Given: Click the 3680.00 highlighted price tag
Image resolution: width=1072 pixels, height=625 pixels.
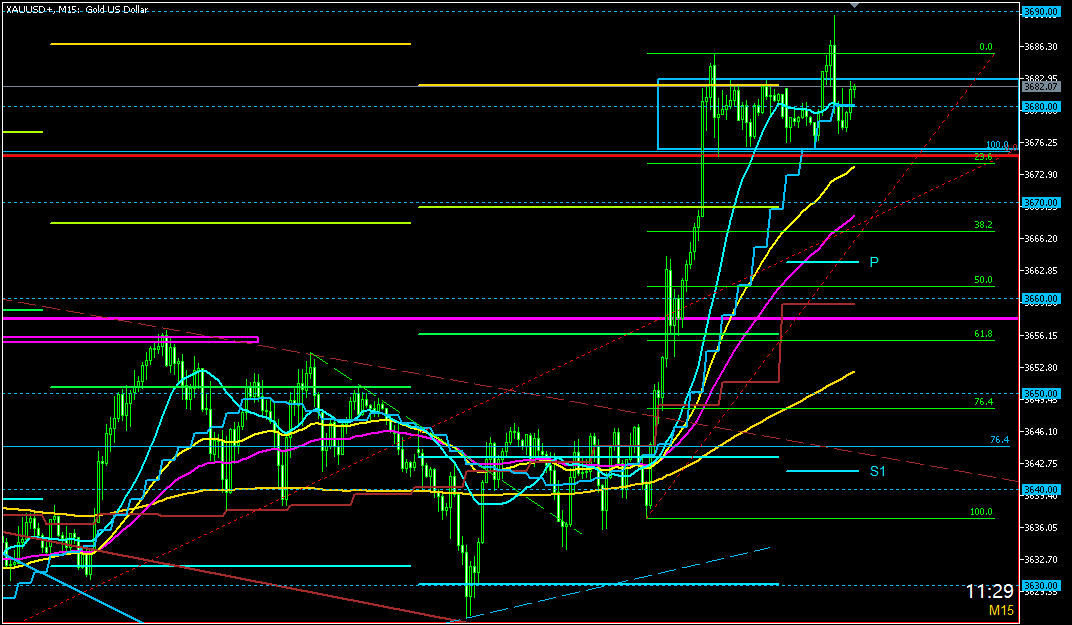Looking at the screenshot, I should [x=1041, y=106].
